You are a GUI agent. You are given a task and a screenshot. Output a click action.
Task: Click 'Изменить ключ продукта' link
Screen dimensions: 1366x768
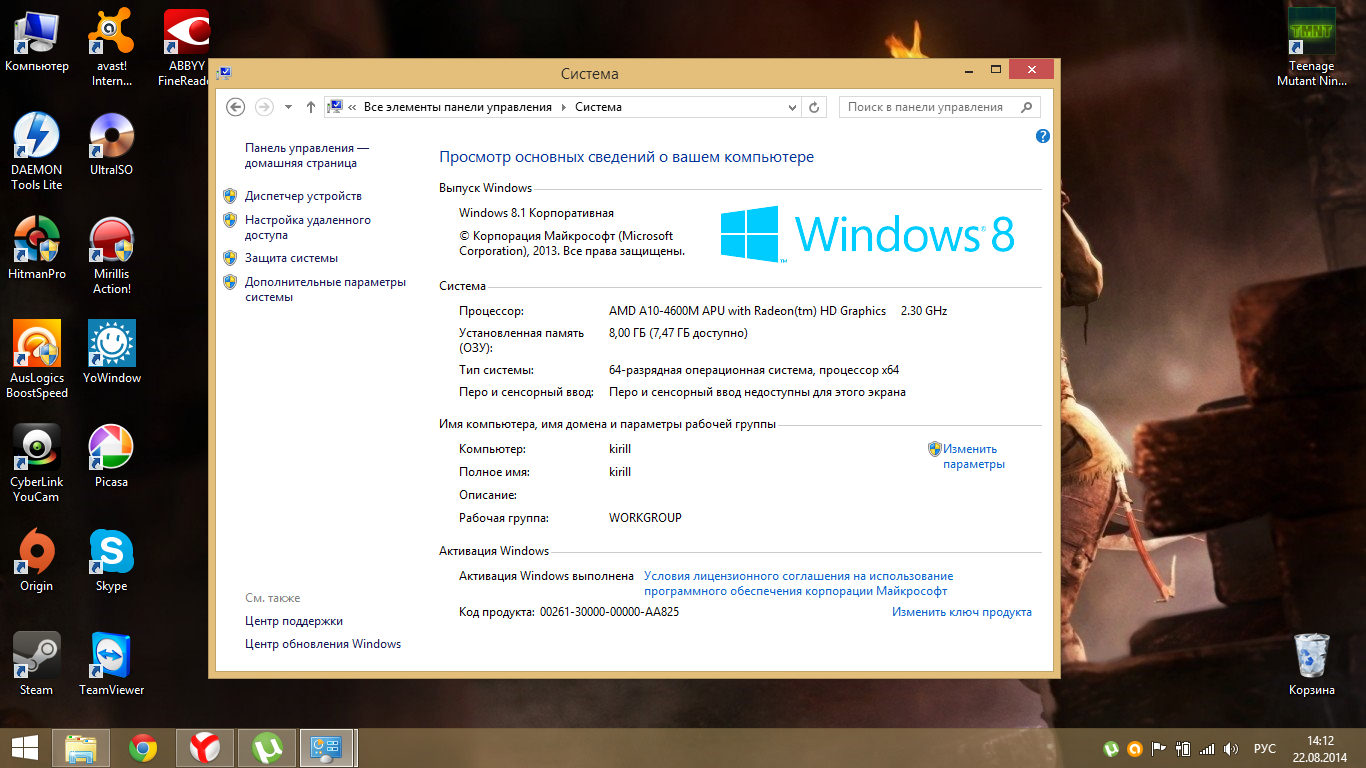click(962, 612)
